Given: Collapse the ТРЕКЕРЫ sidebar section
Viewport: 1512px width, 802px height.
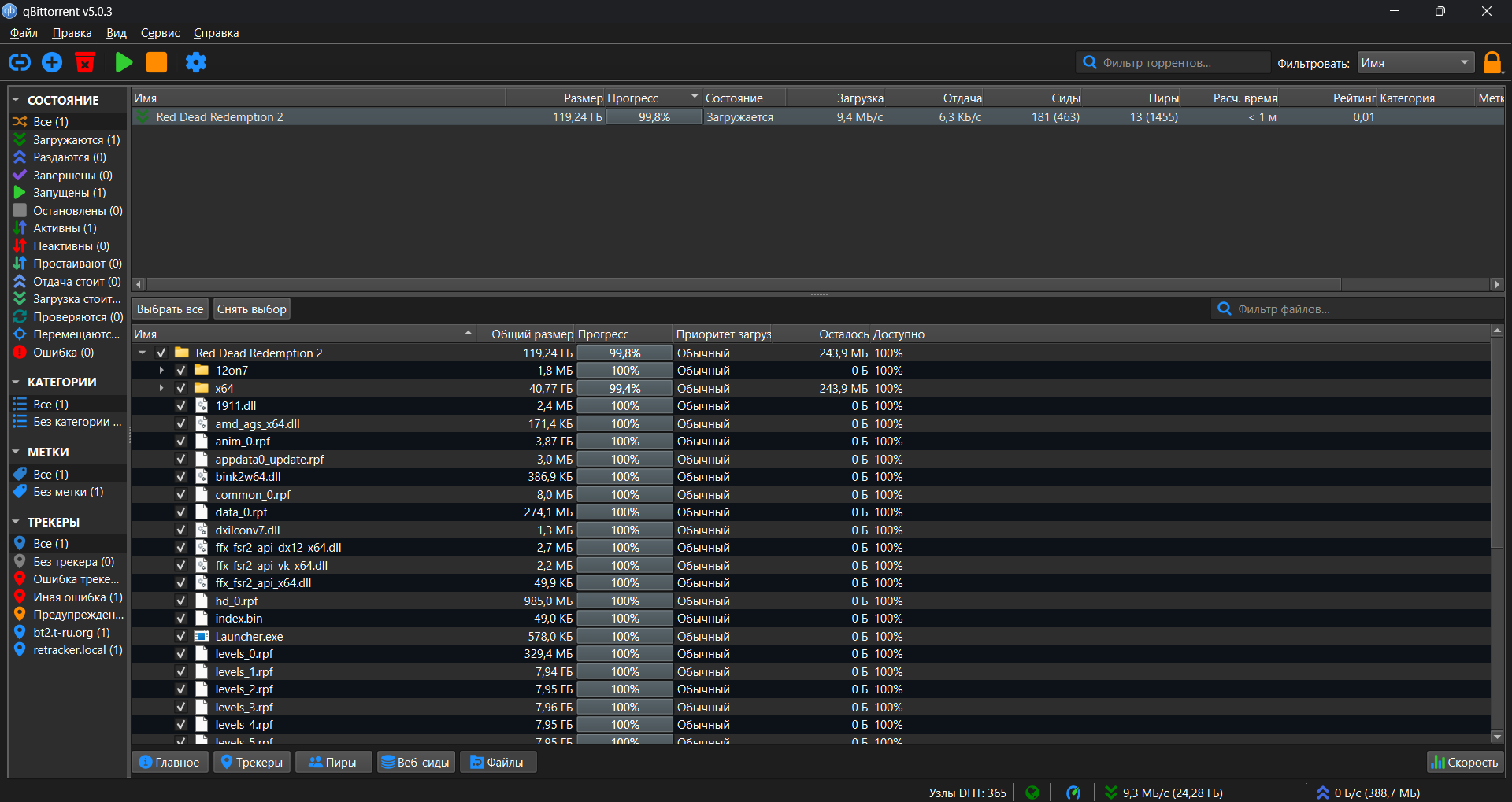Looking at the screenshot, I should pyautogui.click(x=16, y=522).
